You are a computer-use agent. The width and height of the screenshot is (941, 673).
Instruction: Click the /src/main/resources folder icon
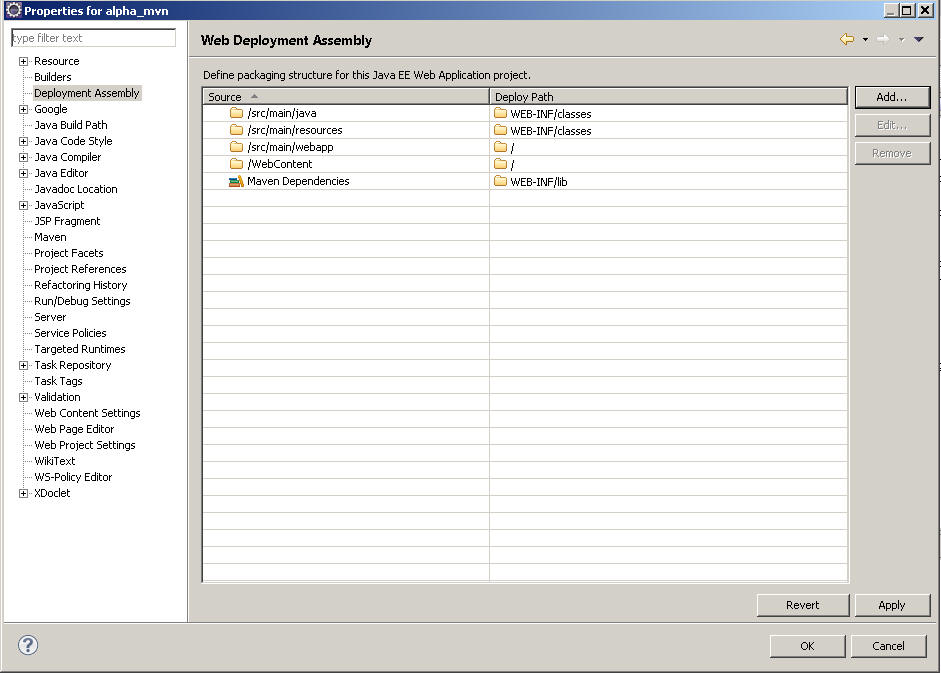coord(236,130)
